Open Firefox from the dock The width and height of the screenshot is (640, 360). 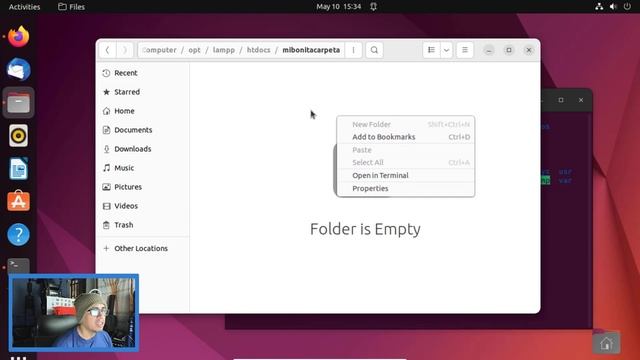point(18,37)
